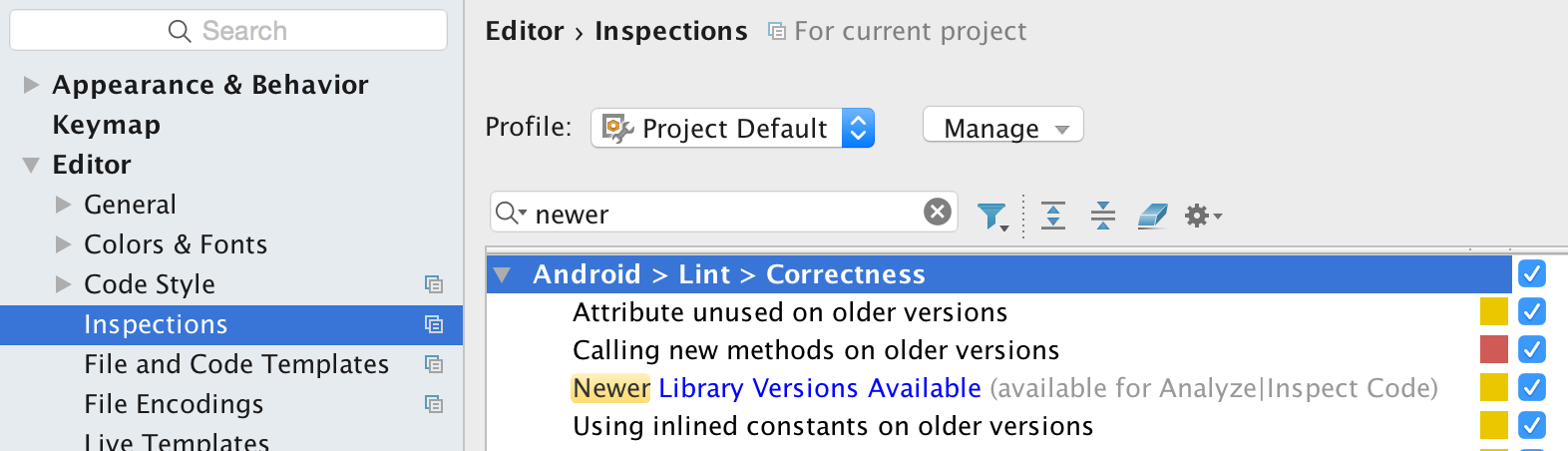Click the eraser reset-to-empty icon

[x=1152, y=215]
